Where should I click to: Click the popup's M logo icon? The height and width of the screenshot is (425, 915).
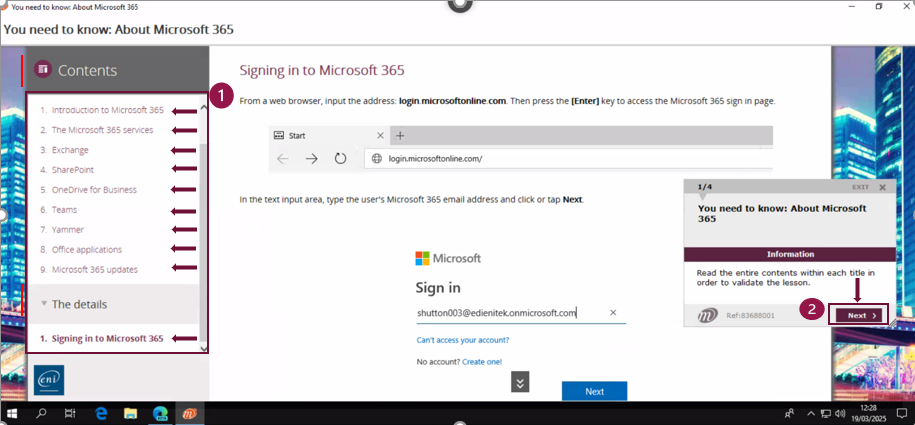pos(707,315)
